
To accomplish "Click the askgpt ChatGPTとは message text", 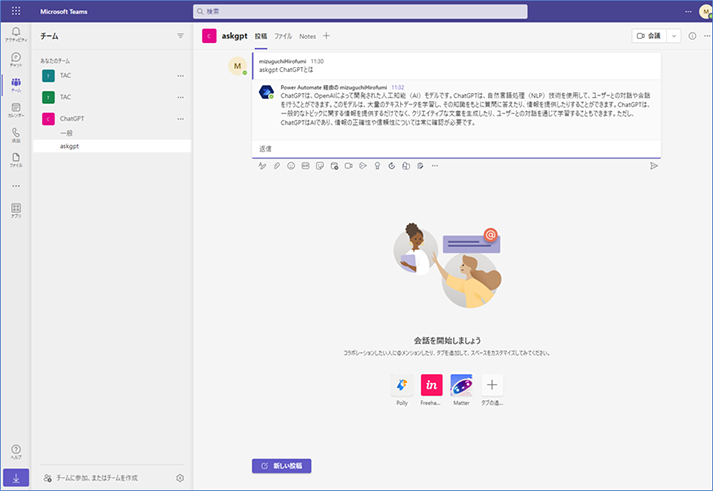I will [x=286, y=70].
